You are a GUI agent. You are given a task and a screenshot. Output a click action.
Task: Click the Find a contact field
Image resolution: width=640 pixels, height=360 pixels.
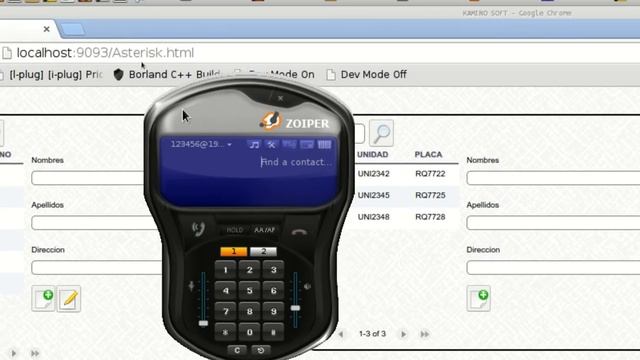pos(296,162)
